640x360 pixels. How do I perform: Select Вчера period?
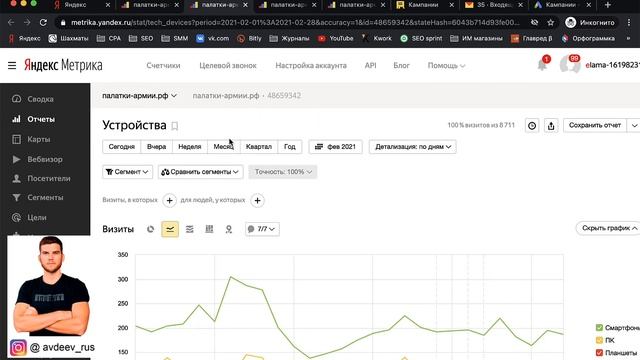point(157,147)
